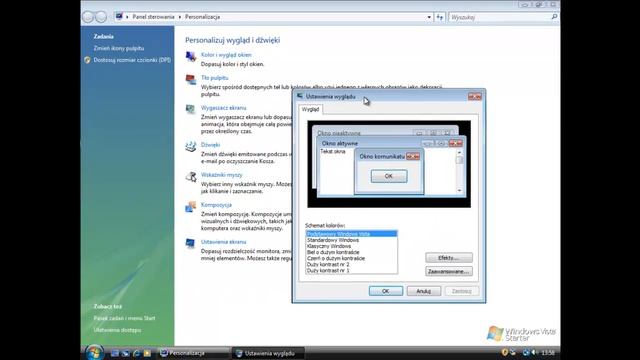
Task: Open Ustawienia ekranu link
Action: coord(224,242)
